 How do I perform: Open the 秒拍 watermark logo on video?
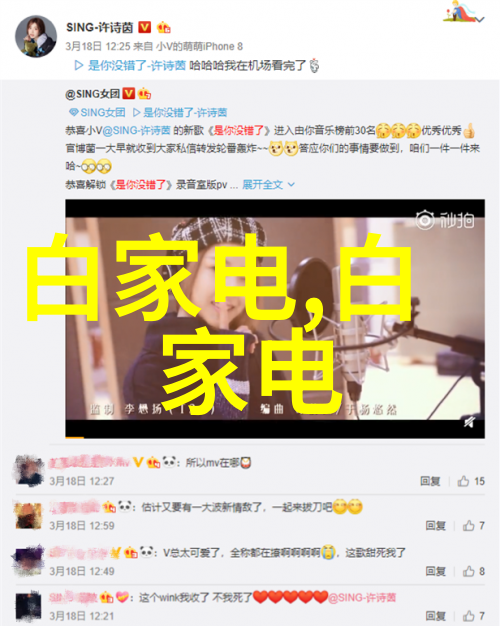445,220
